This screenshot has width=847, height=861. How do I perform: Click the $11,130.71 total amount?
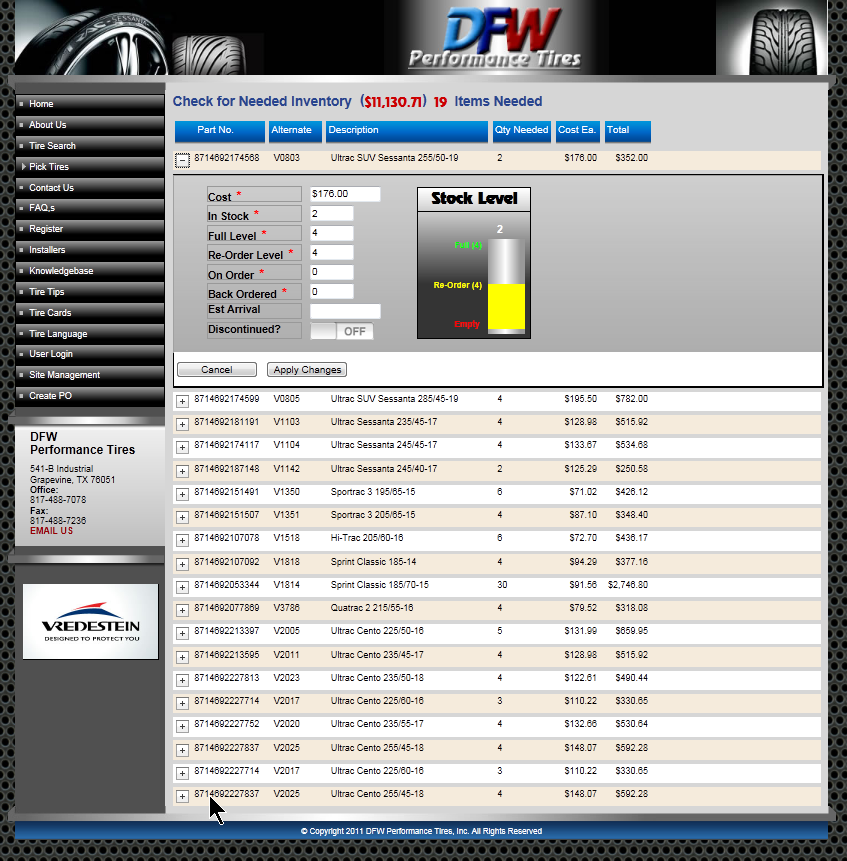point(393,102)
